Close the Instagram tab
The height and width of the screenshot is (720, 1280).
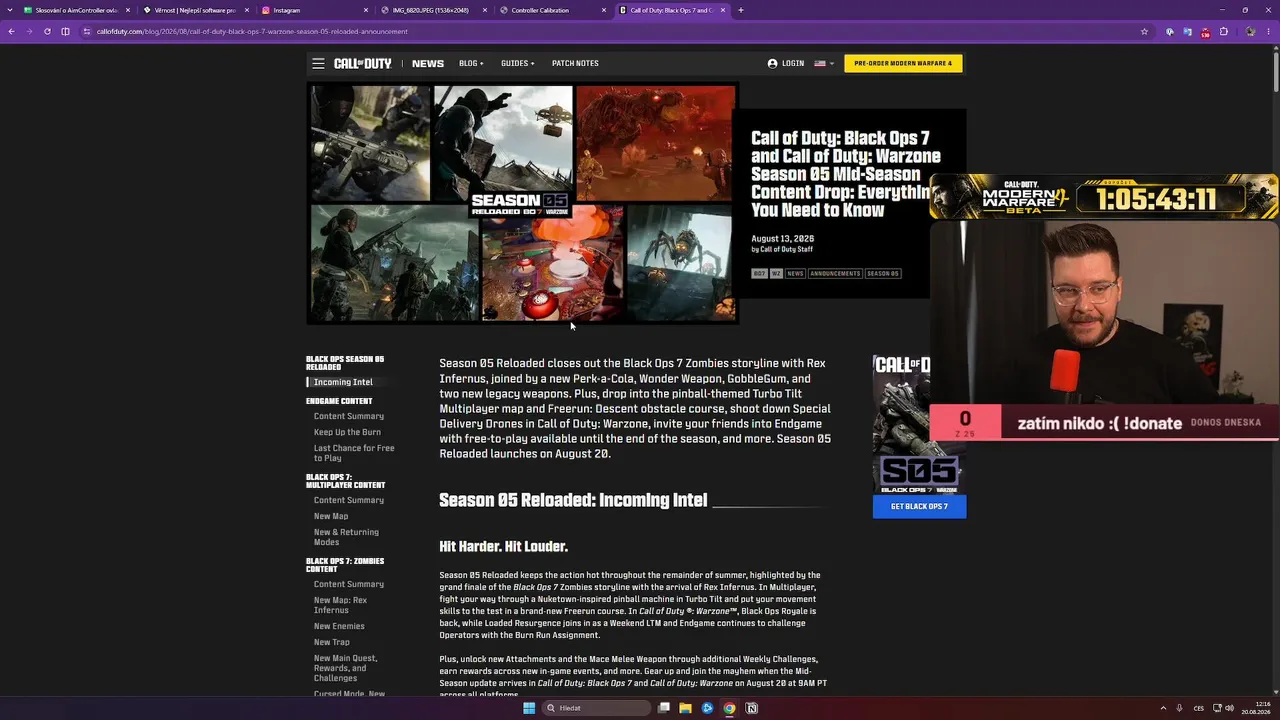point(366,10)
